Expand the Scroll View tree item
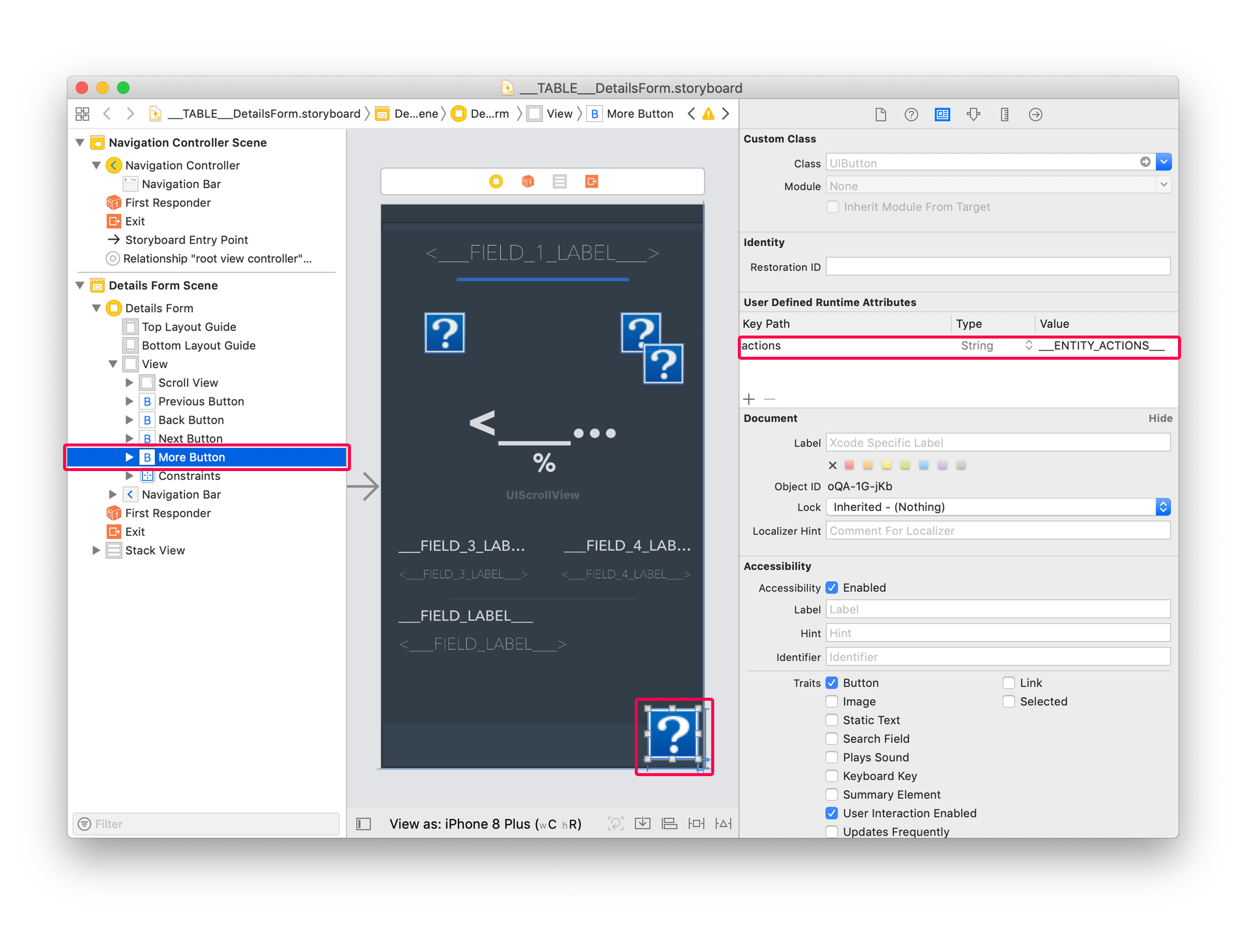Image resolution: width=1247 pixels, height=952 pixels. (x=129, y=382)
